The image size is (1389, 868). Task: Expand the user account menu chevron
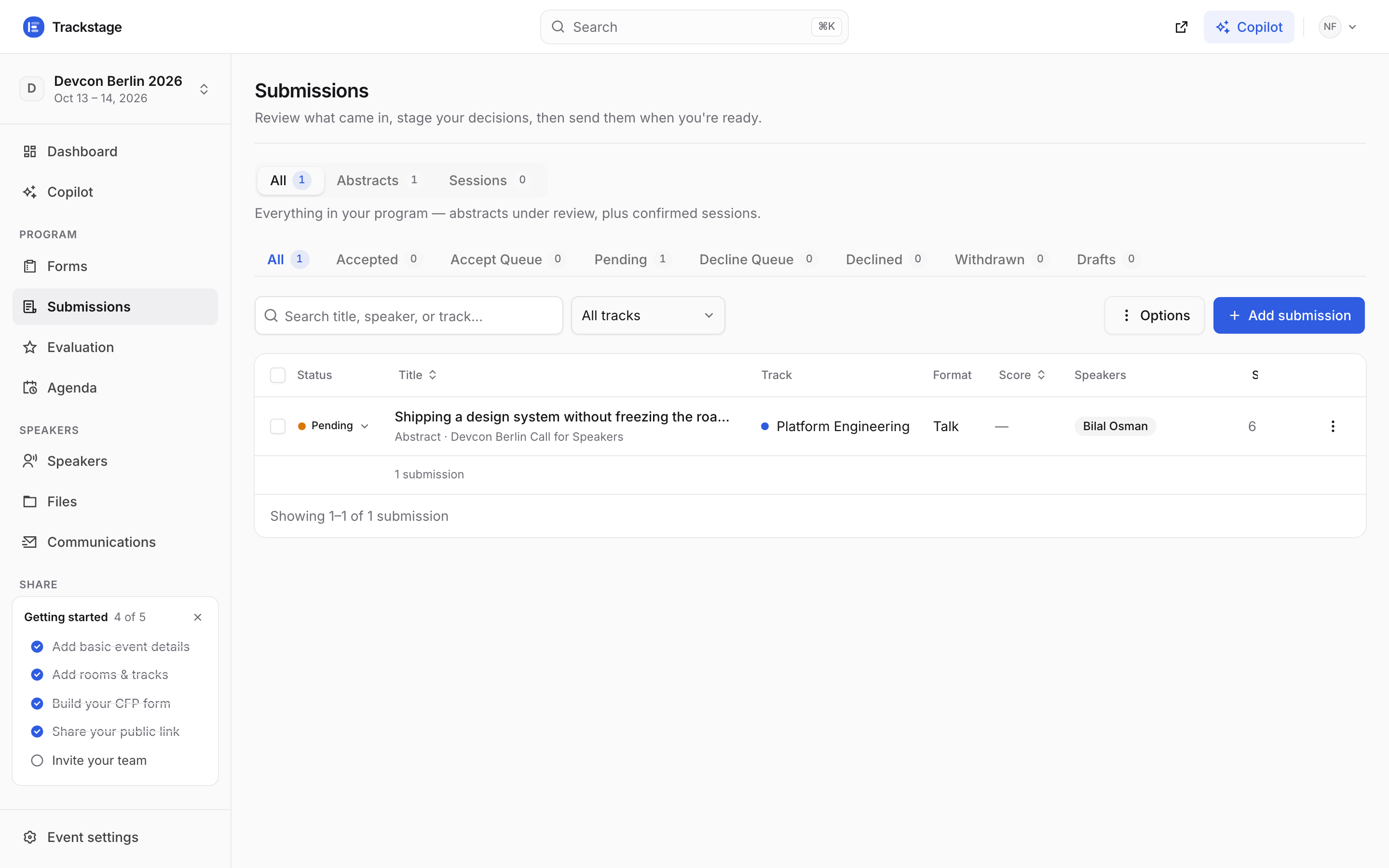(1352, 27)
